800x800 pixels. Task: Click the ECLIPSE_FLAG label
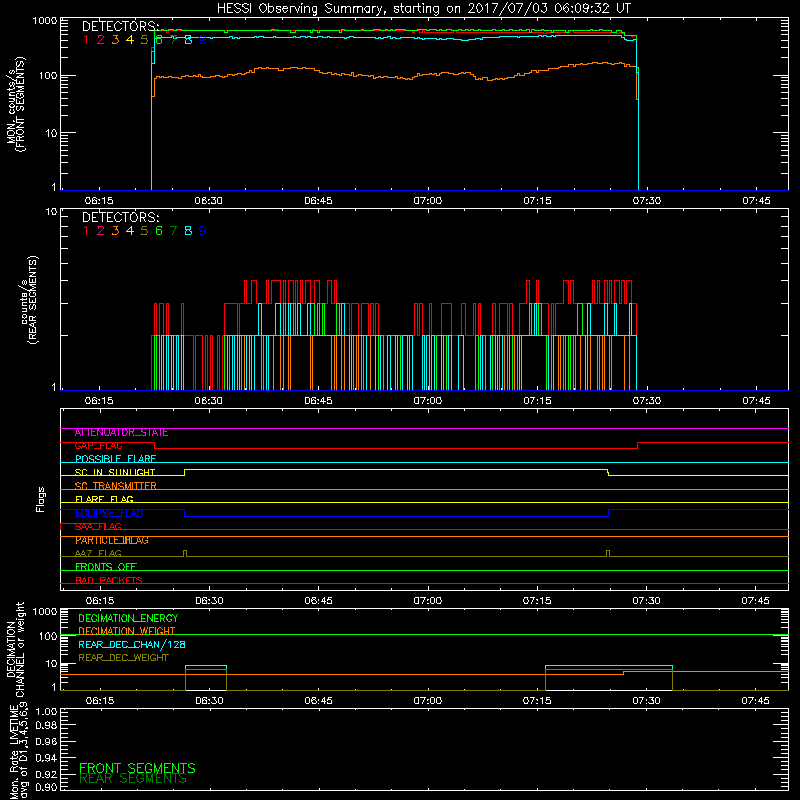pos(109,513)
